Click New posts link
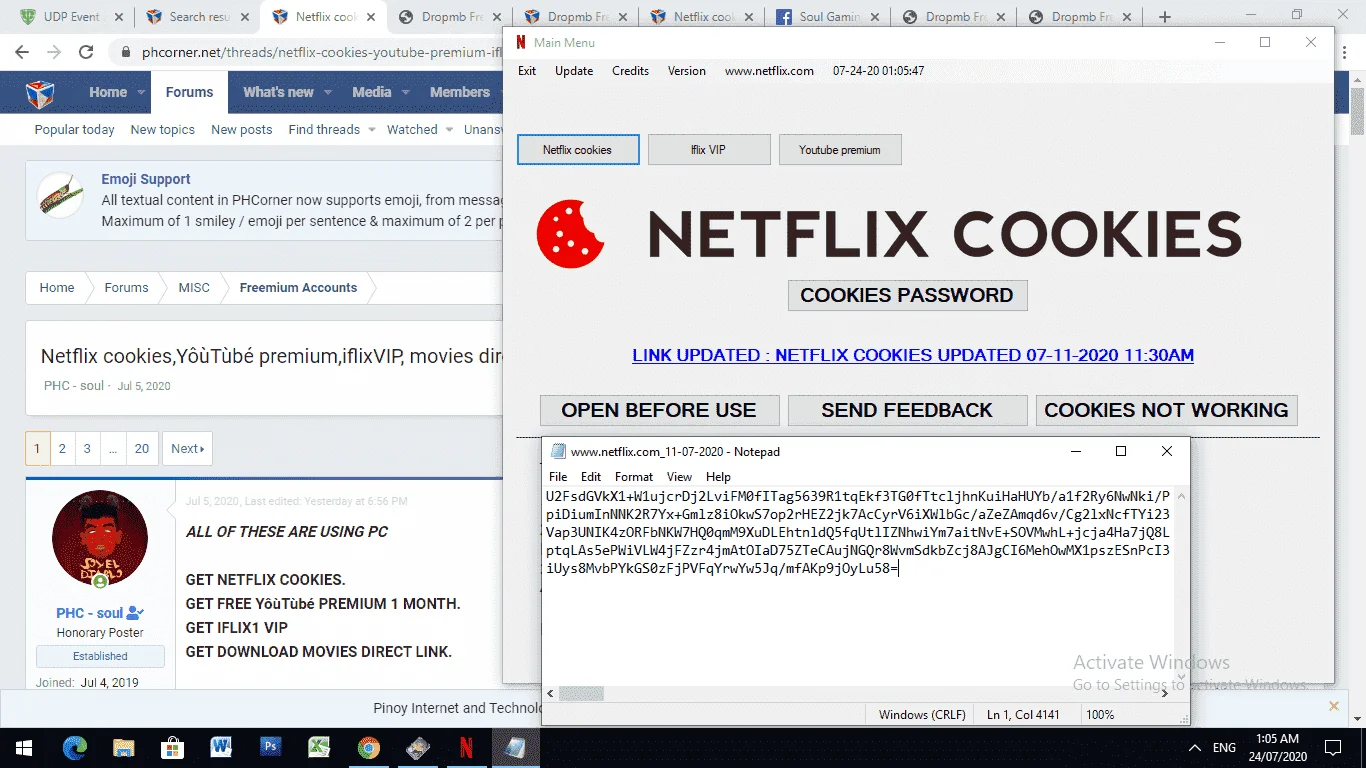This screenshot has height=768, width=1366. [241, 130]
